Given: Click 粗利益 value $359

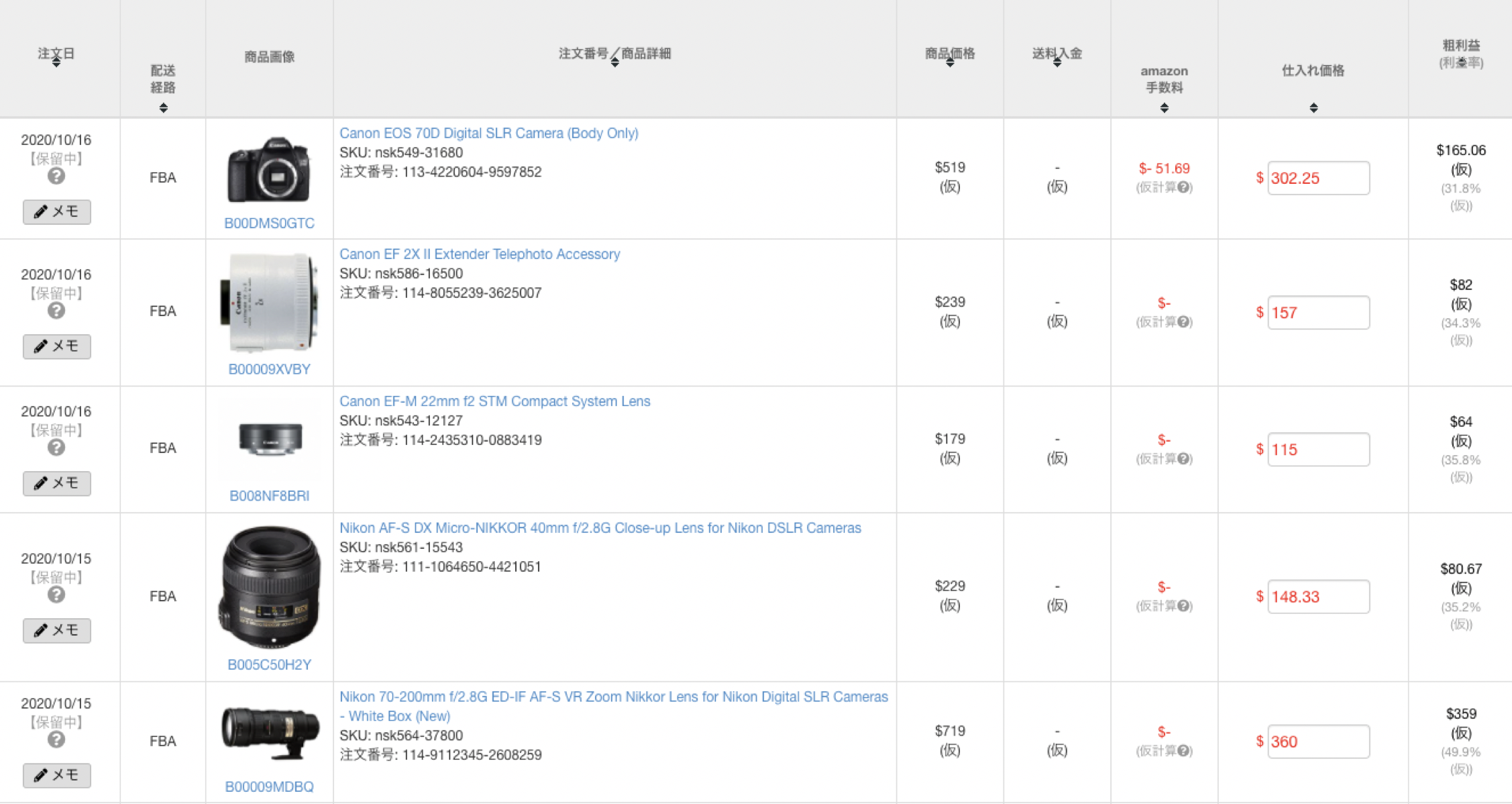Looking at the screenshot, I should (x=1461, y=713).
